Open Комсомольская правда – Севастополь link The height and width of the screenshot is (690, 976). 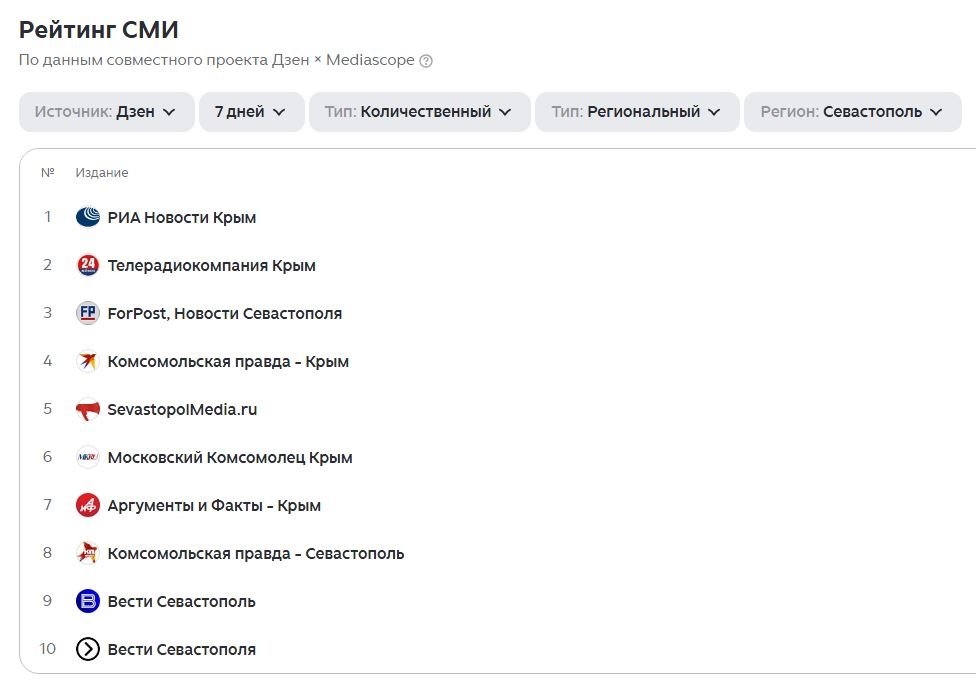(256, 553)
